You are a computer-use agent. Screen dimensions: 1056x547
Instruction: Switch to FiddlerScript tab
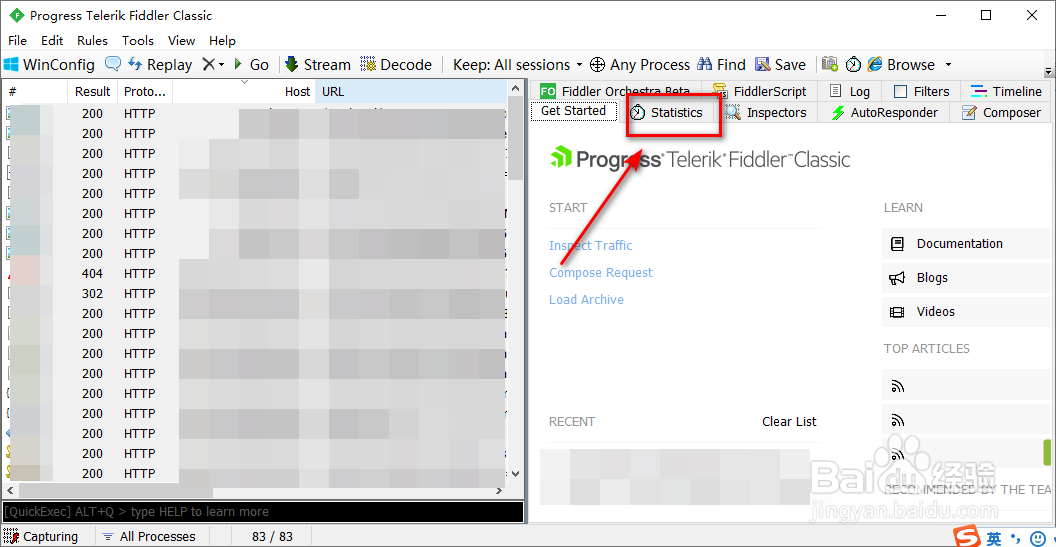coord(759,91)
